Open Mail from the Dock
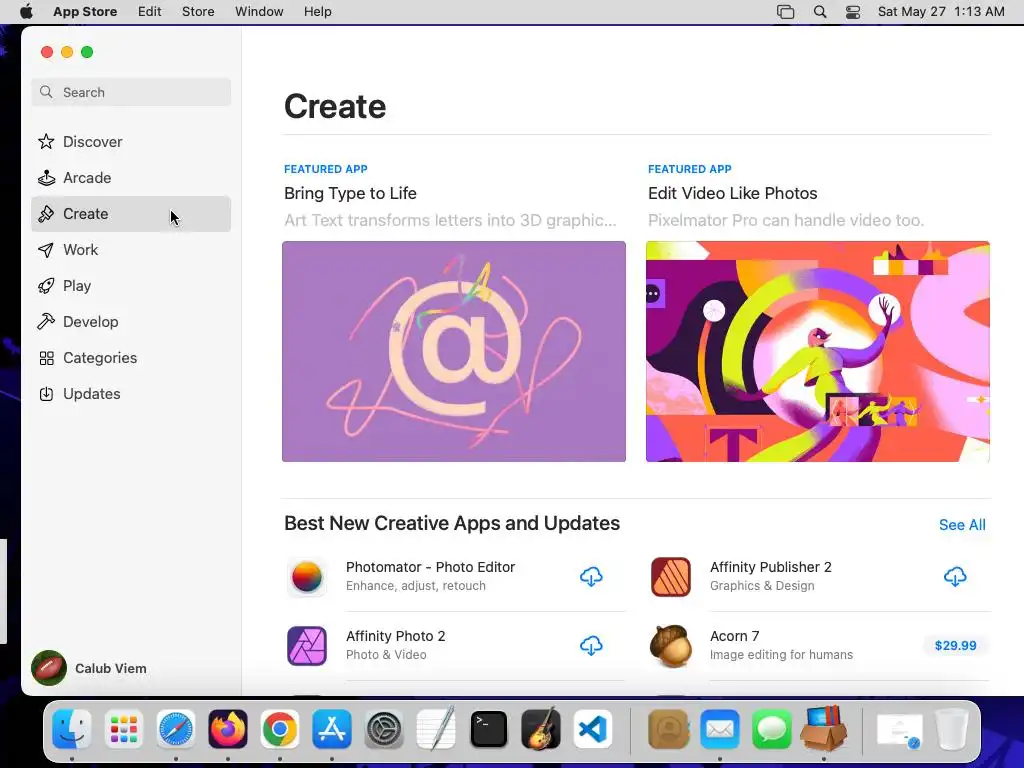1024x768 pixels. click(720, 729)
